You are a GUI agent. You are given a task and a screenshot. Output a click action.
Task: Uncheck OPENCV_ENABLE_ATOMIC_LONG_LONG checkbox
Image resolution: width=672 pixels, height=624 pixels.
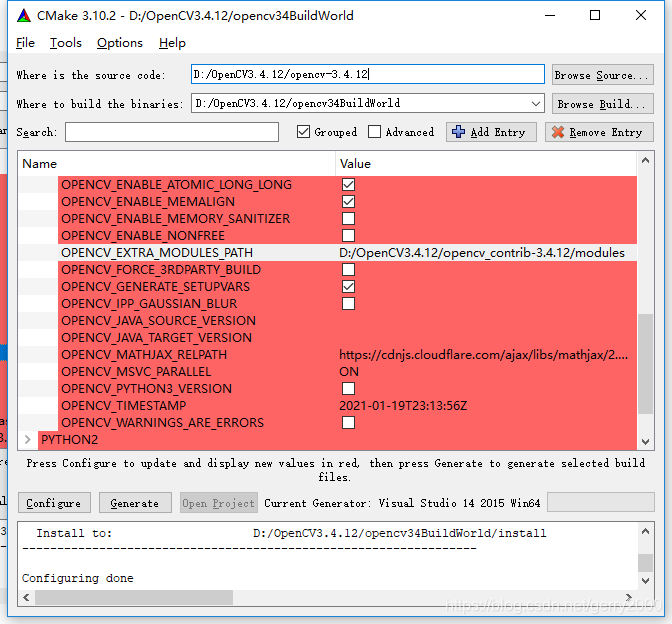coord(348,185)
